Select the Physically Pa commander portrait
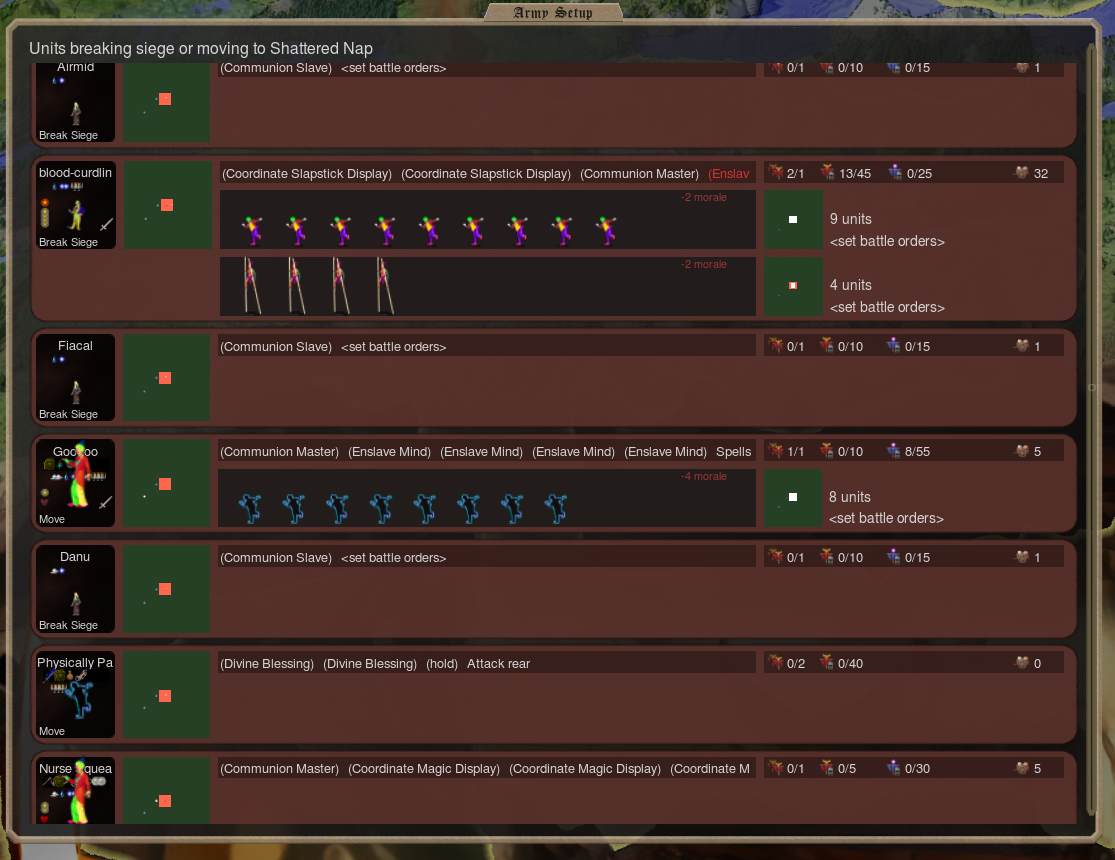Screen dimensions: 1115x860 coord(75,695)
